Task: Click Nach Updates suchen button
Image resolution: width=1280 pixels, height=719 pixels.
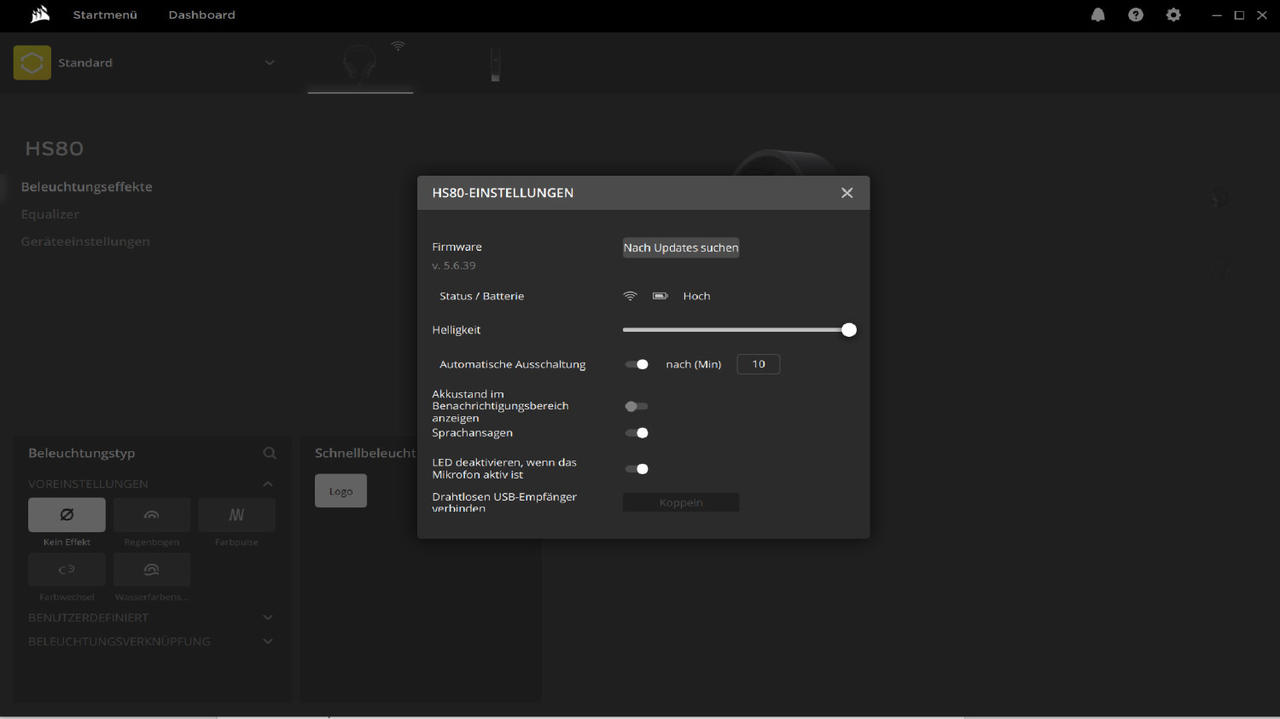Action: tap(681, 248)
